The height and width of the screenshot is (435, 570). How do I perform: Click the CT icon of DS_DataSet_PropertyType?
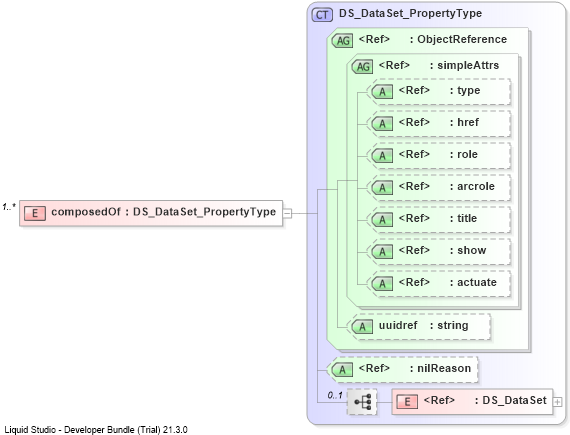coord(322,15)
